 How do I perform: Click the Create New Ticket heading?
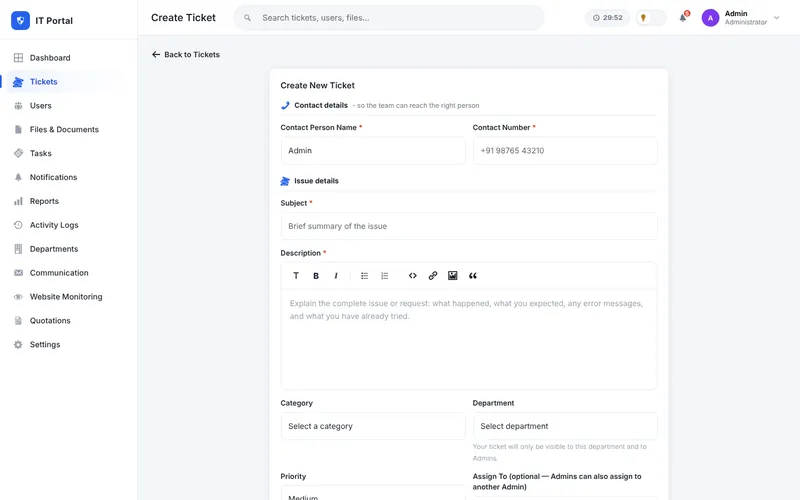pyautogui.click(x=317, y=85)
